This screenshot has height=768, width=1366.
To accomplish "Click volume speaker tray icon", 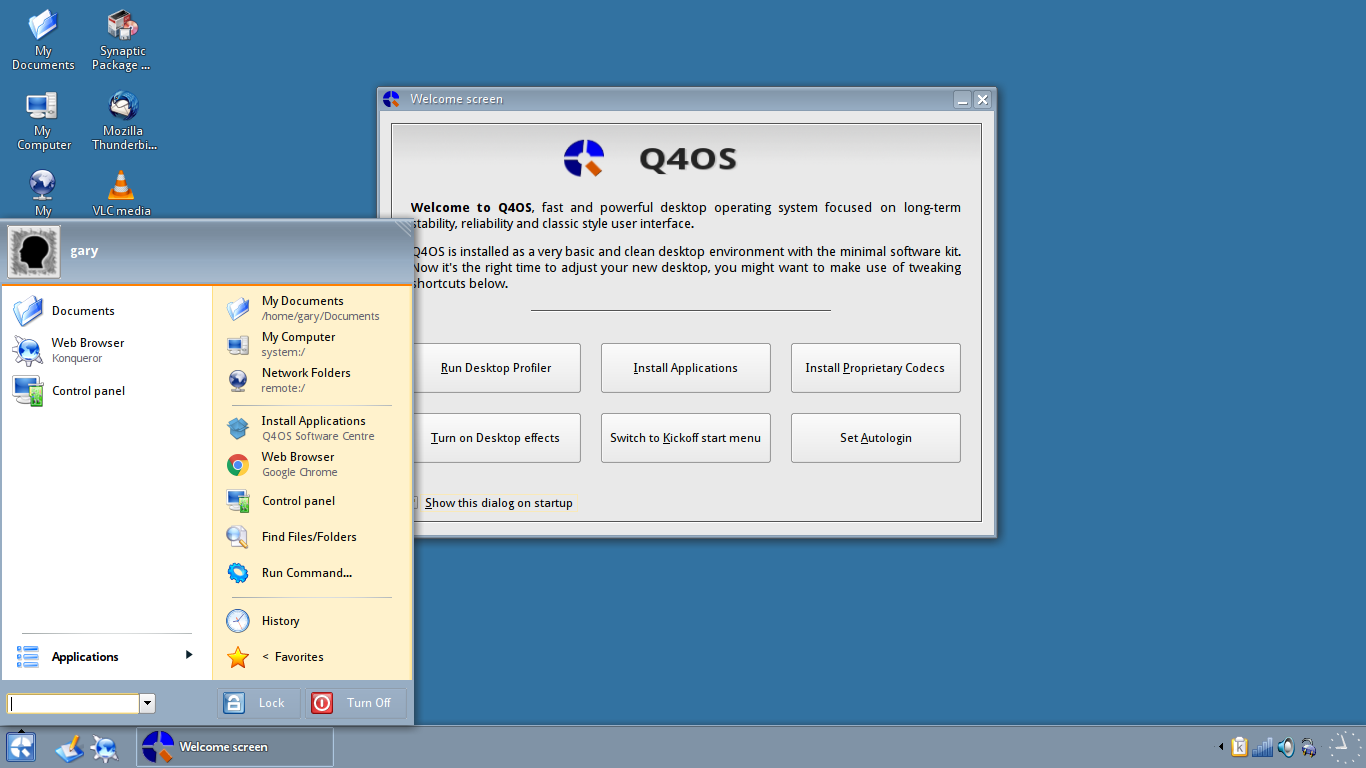I will point(1286,747).
